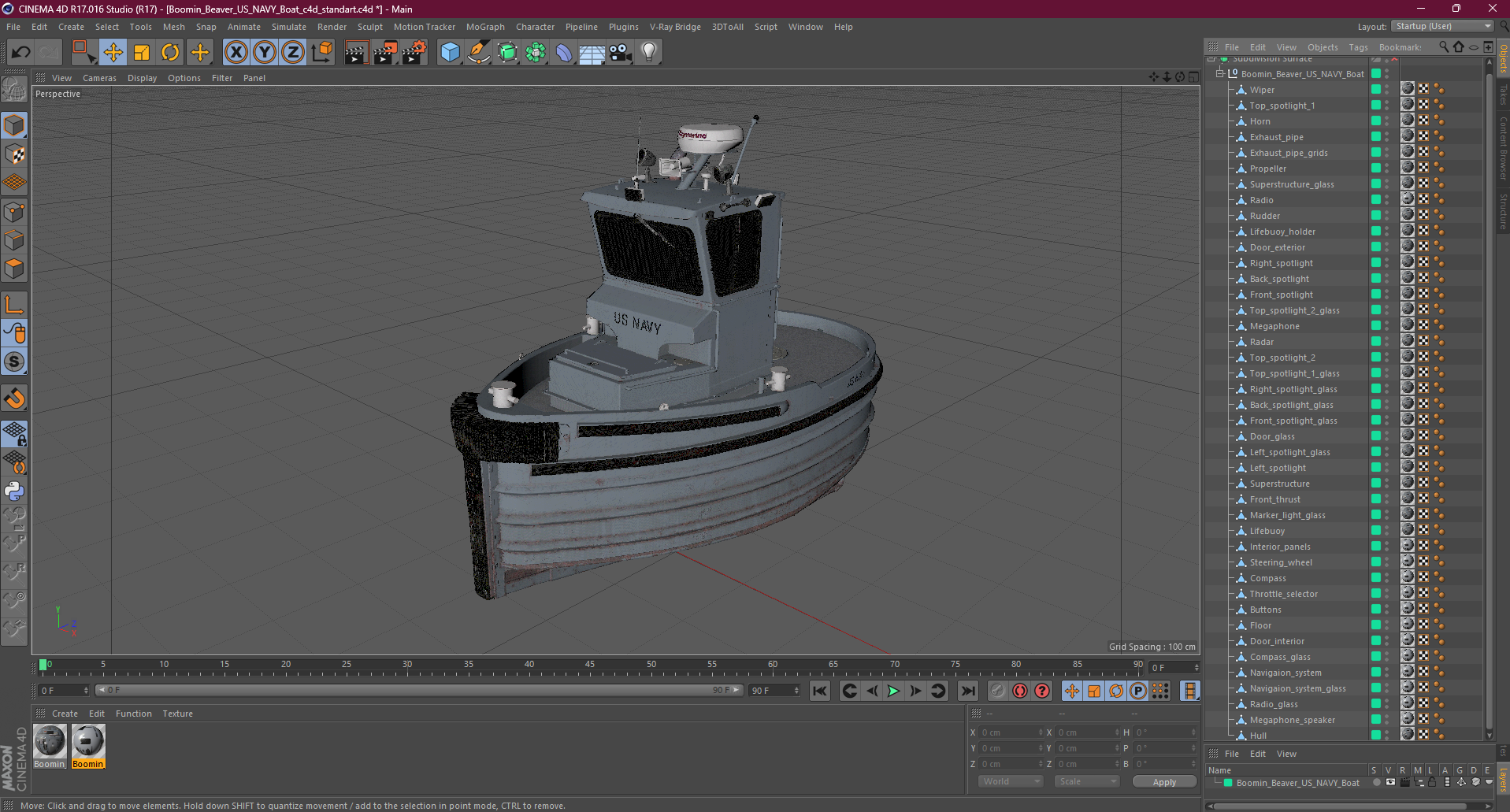Add Subdivision Surface generator icon

tap(507, 53)
